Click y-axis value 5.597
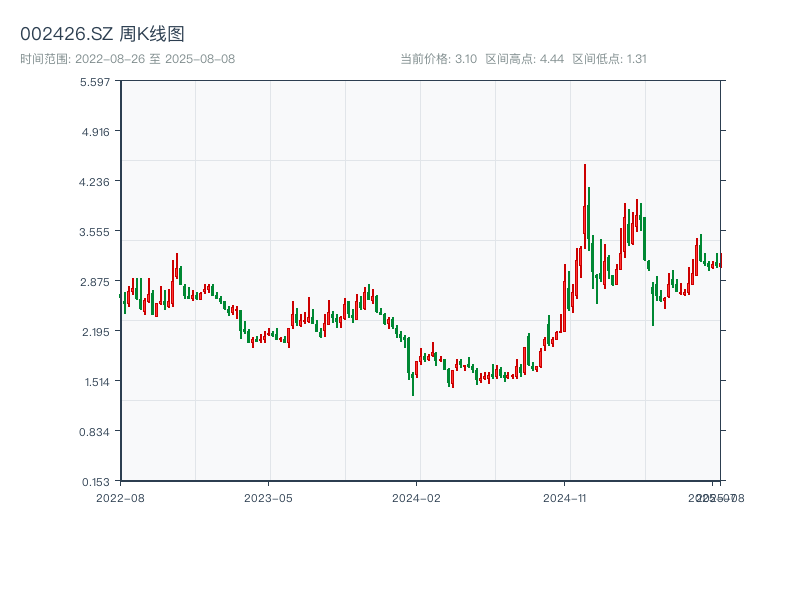 95,82
